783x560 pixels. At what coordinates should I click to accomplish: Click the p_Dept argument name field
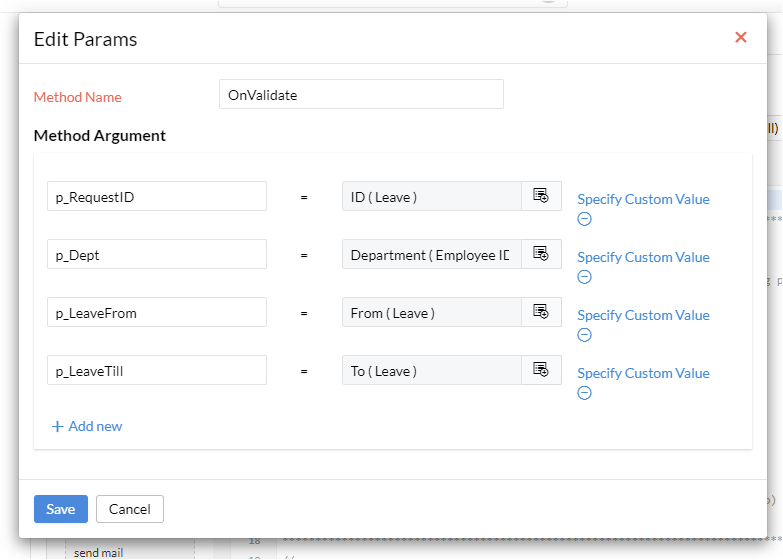[x=157, y=255]
